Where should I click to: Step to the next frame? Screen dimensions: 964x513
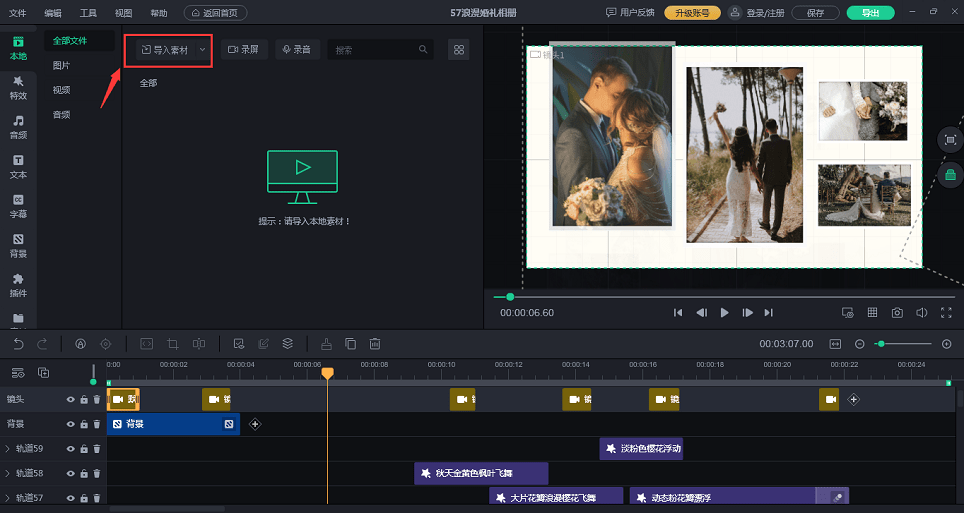tap(747, 312)
